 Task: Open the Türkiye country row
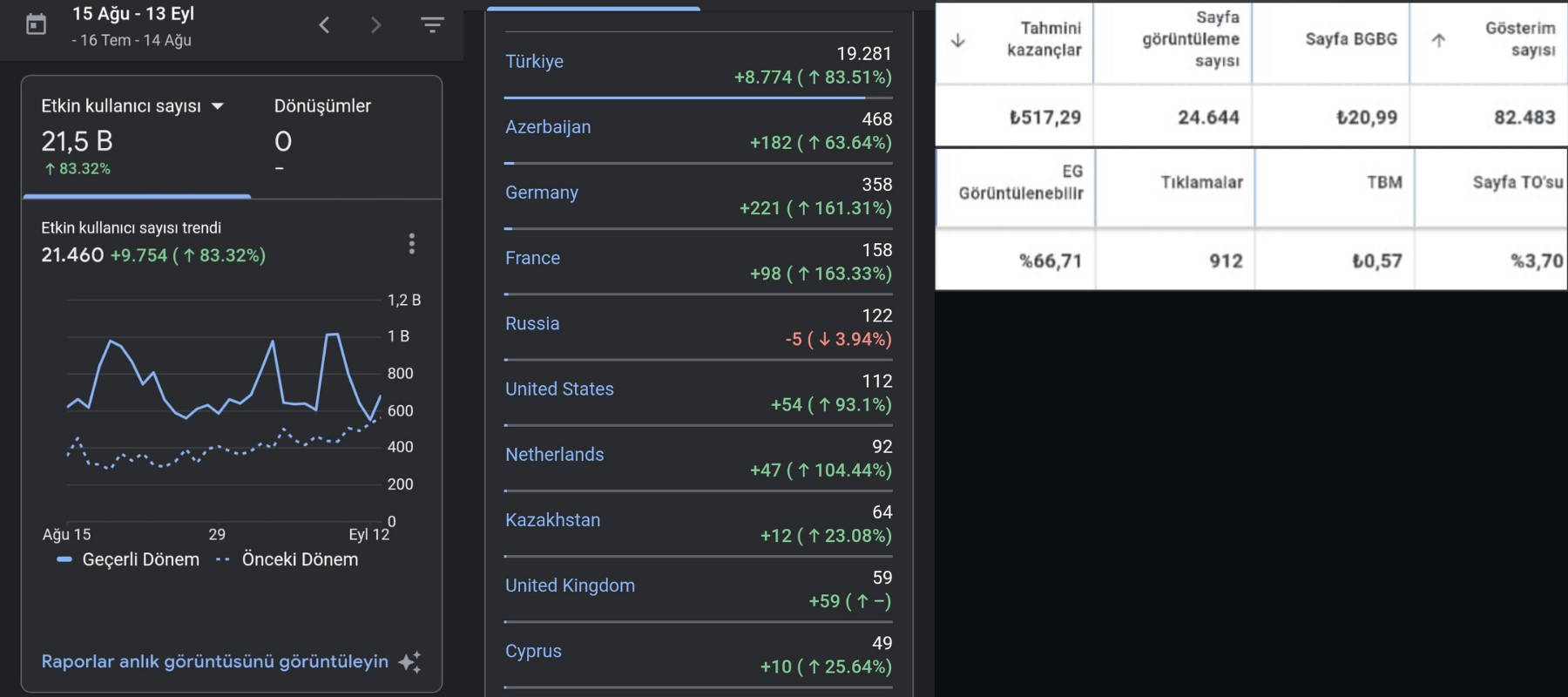pyautogui.click(x=699, y=65)
